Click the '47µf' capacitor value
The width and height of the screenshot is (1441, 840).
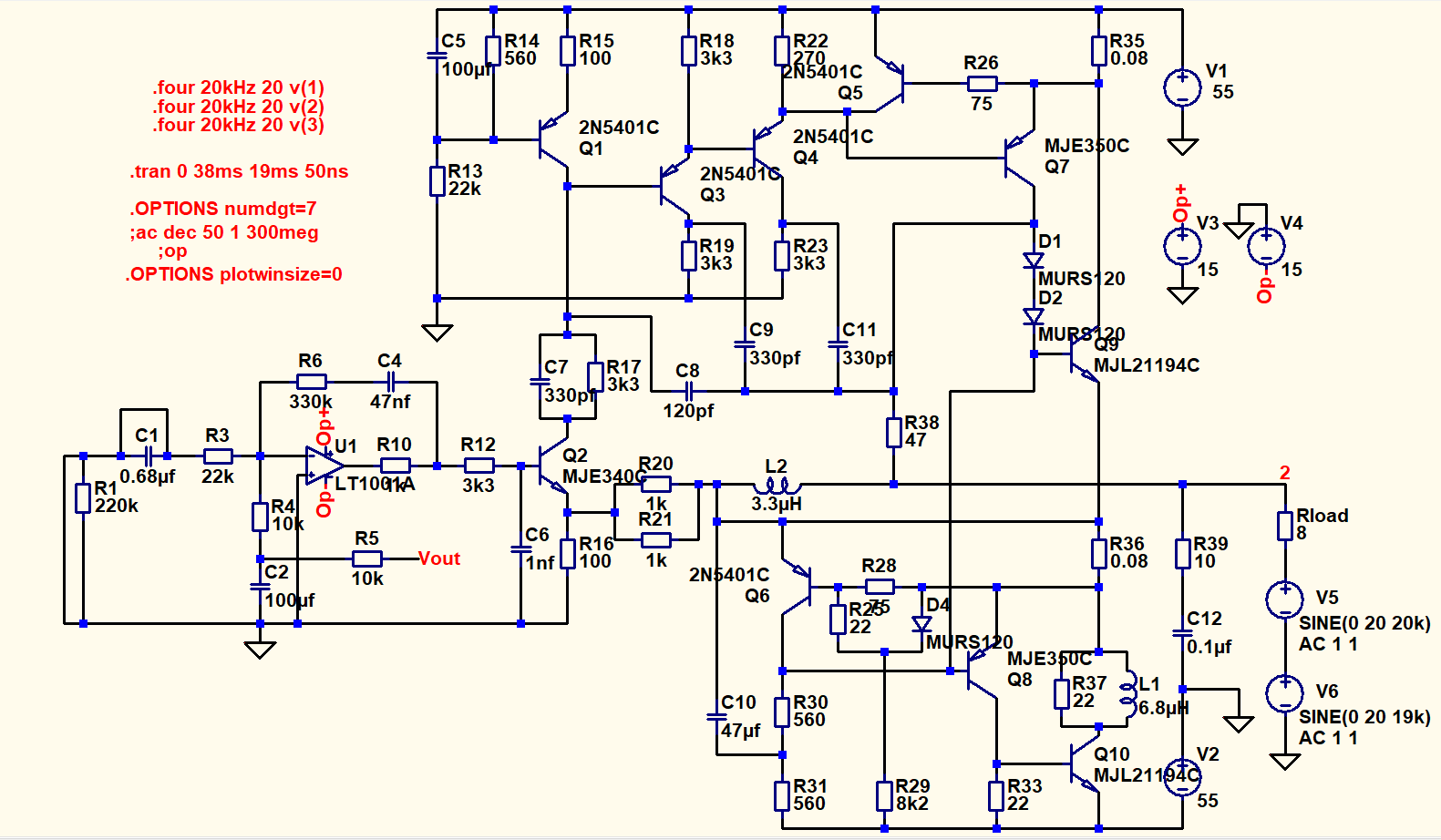740,731
